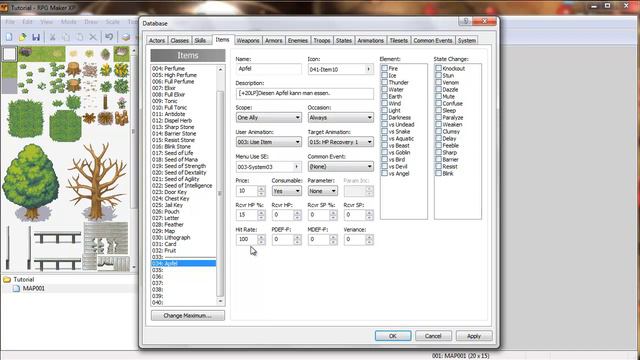Viewport: 640px width, 360px height.
Task: Open the Tilesets tab
Action: (x=398, y=40)
